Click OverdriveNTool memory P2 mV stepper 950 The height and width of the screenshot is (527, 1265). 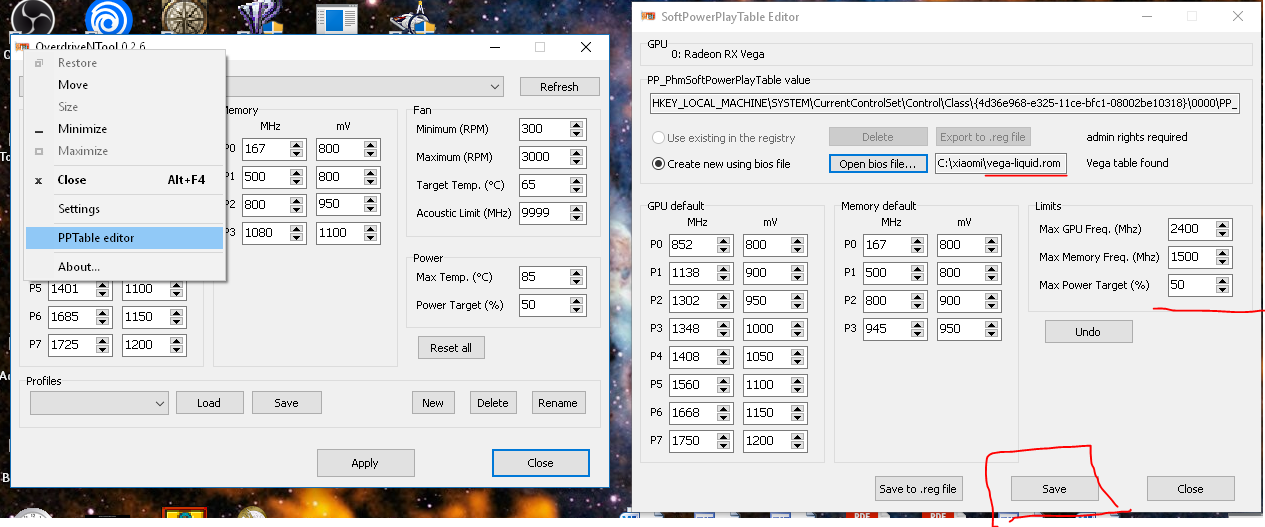[x=371, y=205]
